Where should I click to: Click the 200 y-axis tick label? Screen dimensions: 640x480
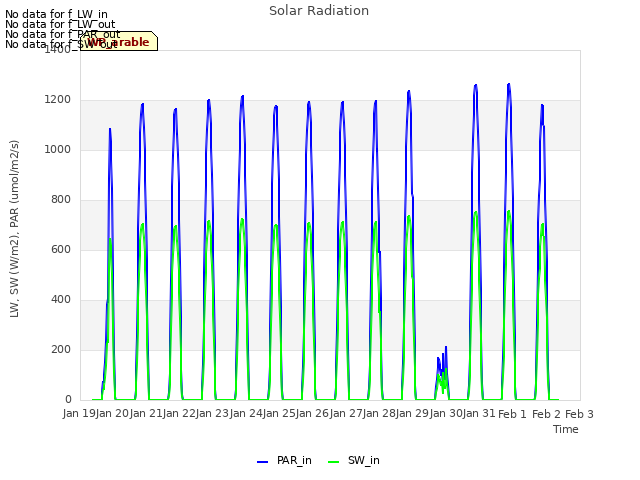[x=61, y=350]
